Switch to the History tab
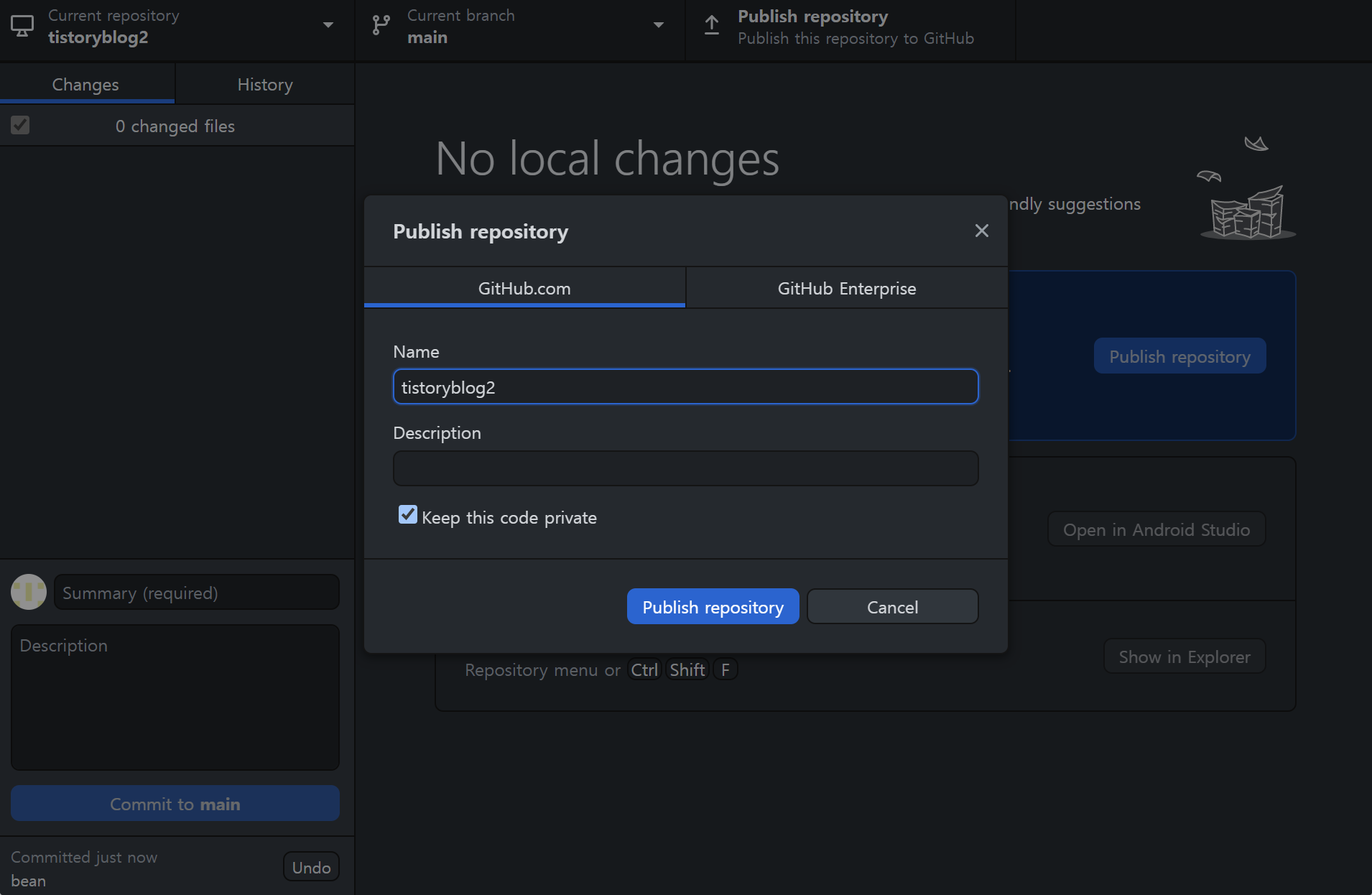 coord(265,84)
